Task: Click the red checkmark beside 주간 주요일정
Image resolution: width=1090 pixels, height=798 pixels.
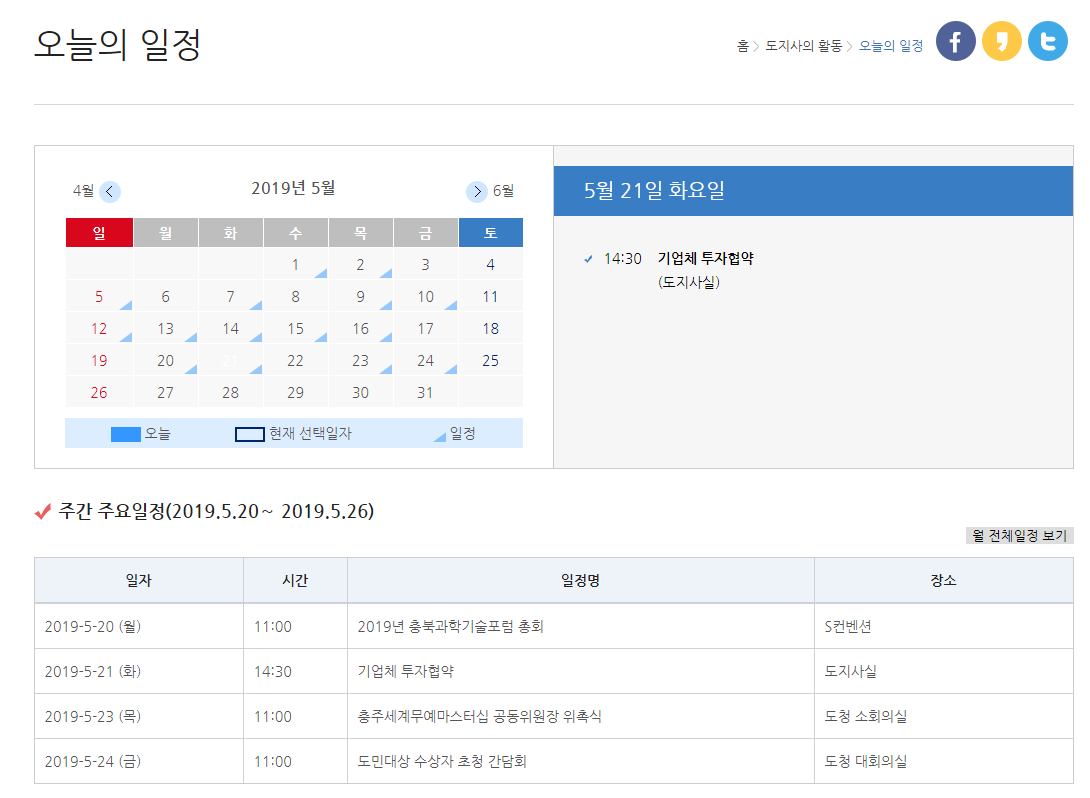Action: coord(43,512)
